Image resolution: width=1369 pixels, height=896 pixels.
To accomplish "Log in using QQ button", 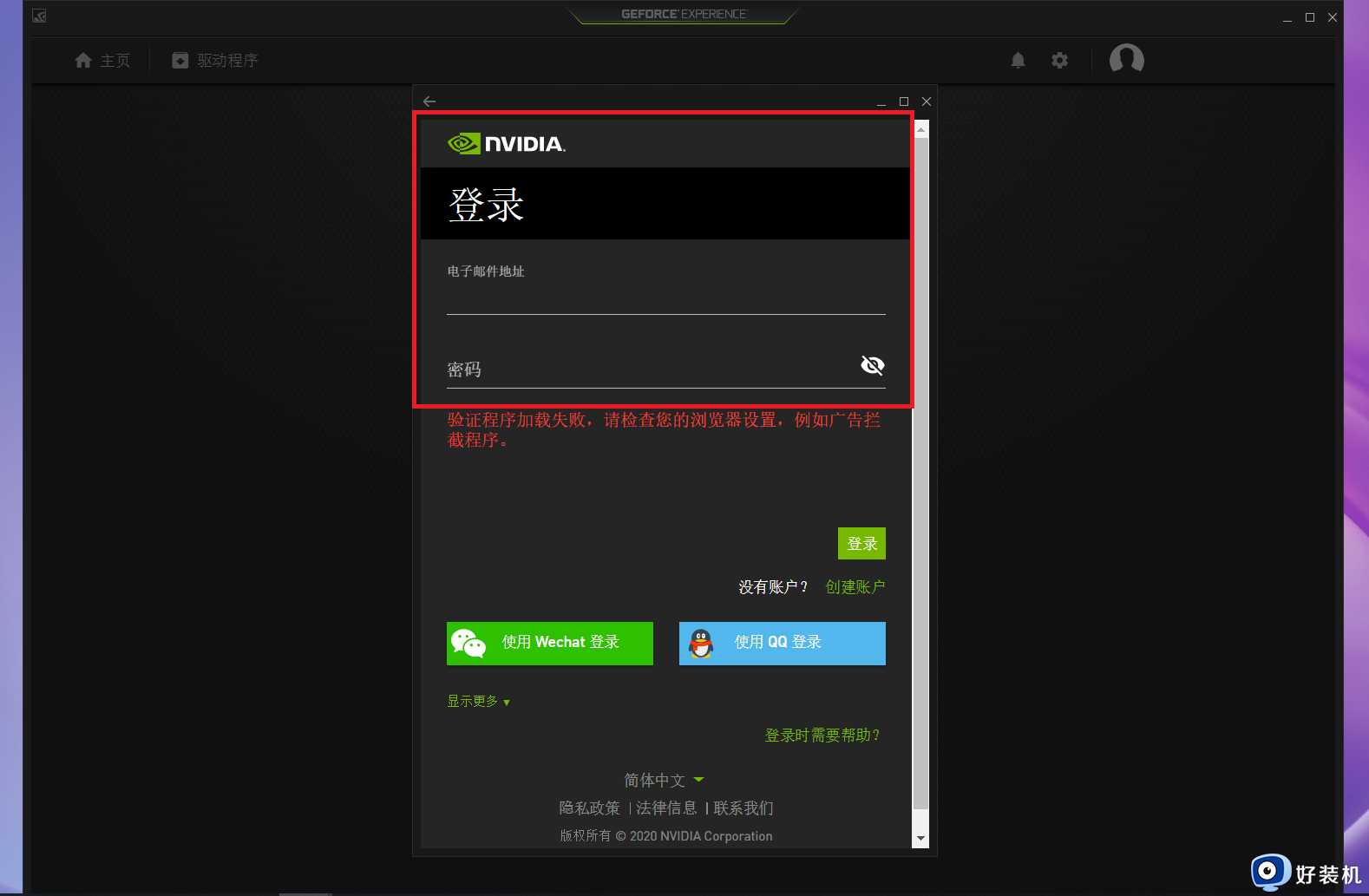I will 782,643.
